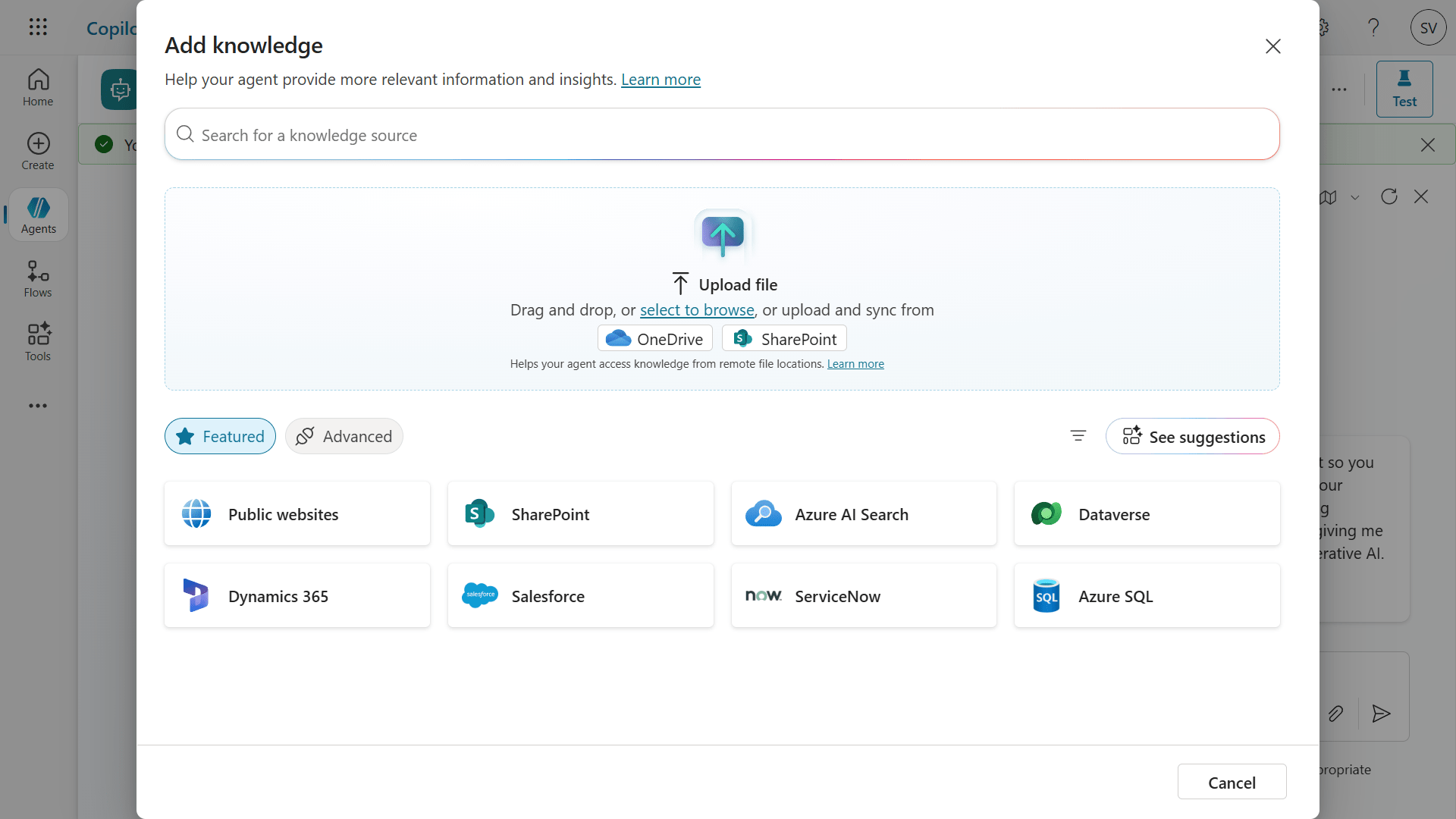Expand the ellipsis menu in the sidebar
1456x819 pixels.
[38, 406]
